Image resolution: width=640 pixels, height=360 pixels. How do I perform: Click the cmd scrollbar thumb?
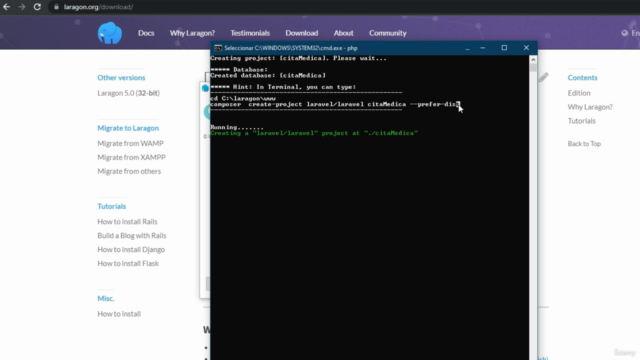pos(533,68)
